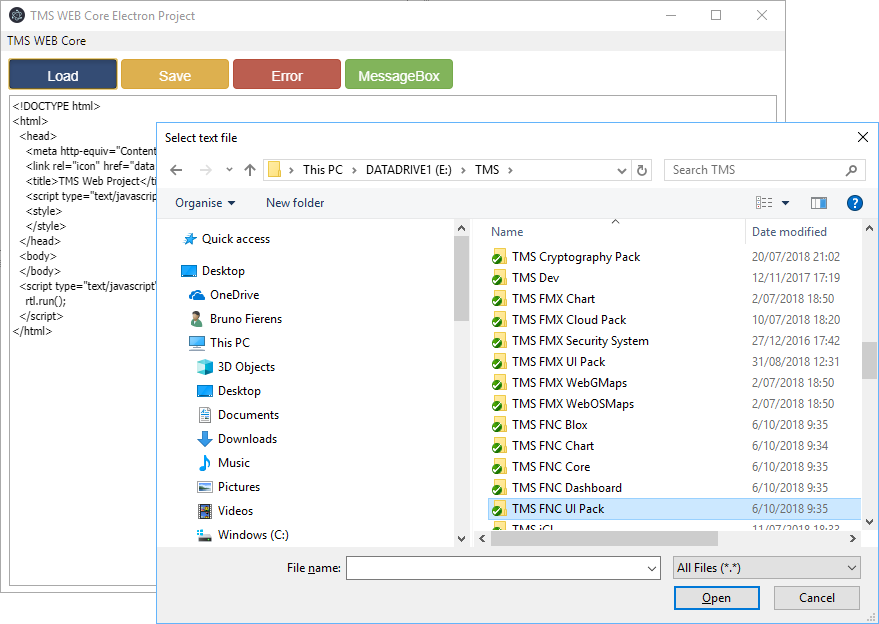Click the yellow Save button
This screenshot has width=879, height=624.
[175, 75]
